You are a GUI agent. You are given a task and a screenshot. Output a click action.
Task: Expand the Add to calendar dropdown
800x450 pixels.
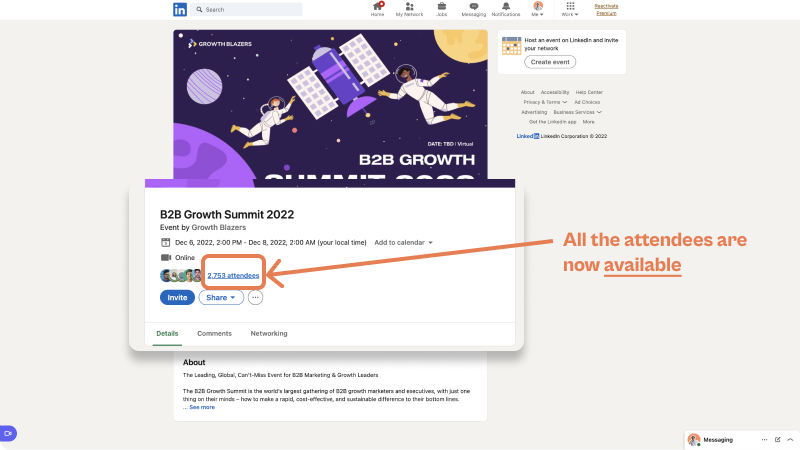(404, 242)
